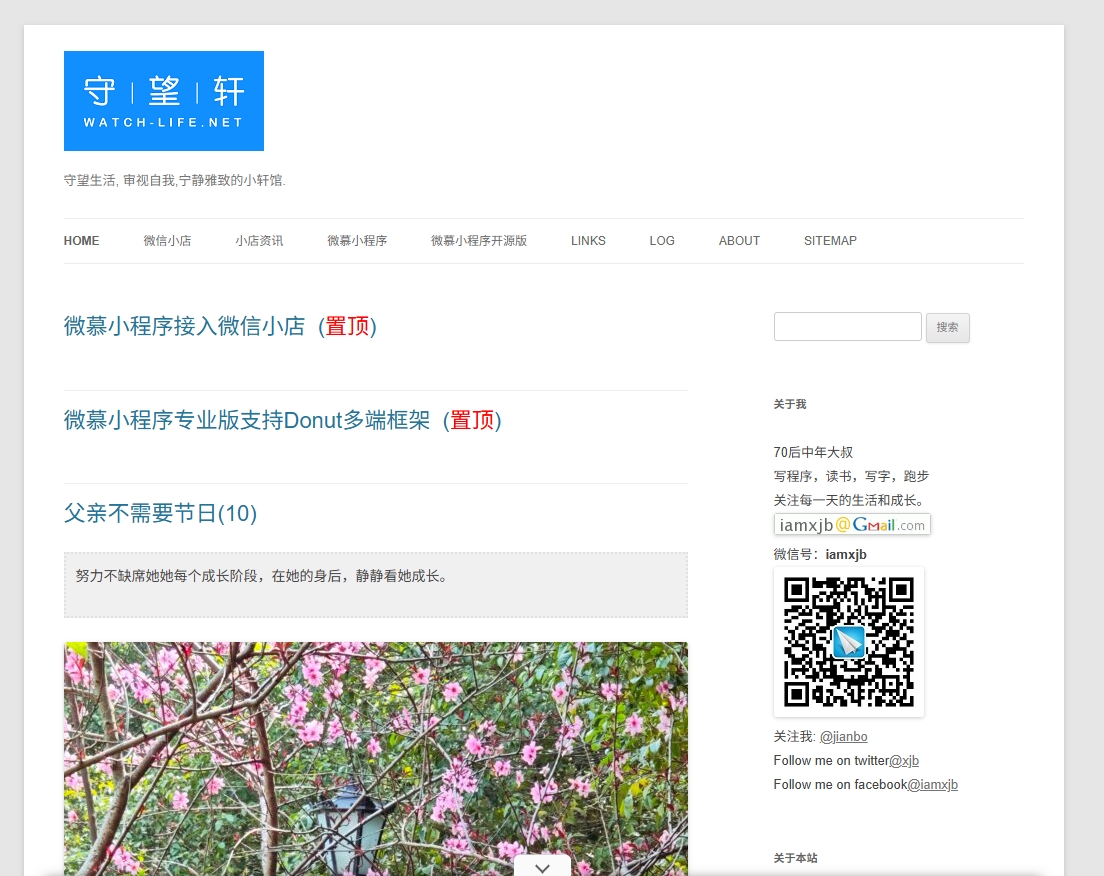This screenshot has height=876, width=1104.
Task: Expand the down chevron at page bottom
Action: pyautogui.click(x=542, y=867)
